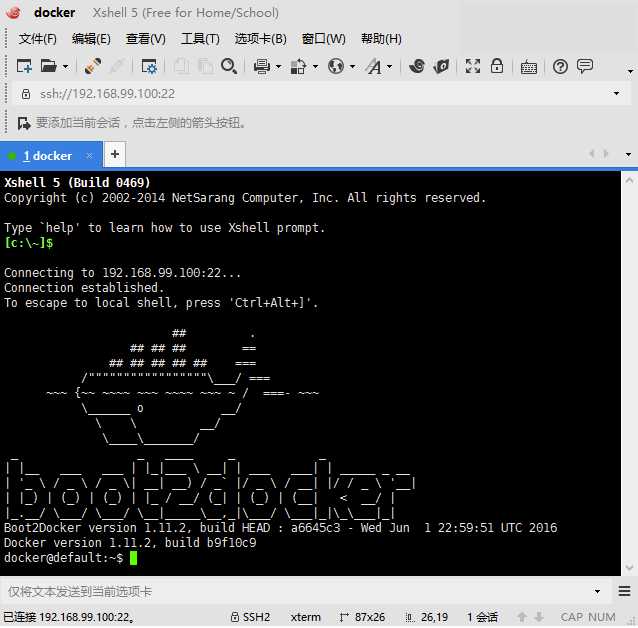Click the globe Encoding icon
638x628 pixels.
click(336, 66)
